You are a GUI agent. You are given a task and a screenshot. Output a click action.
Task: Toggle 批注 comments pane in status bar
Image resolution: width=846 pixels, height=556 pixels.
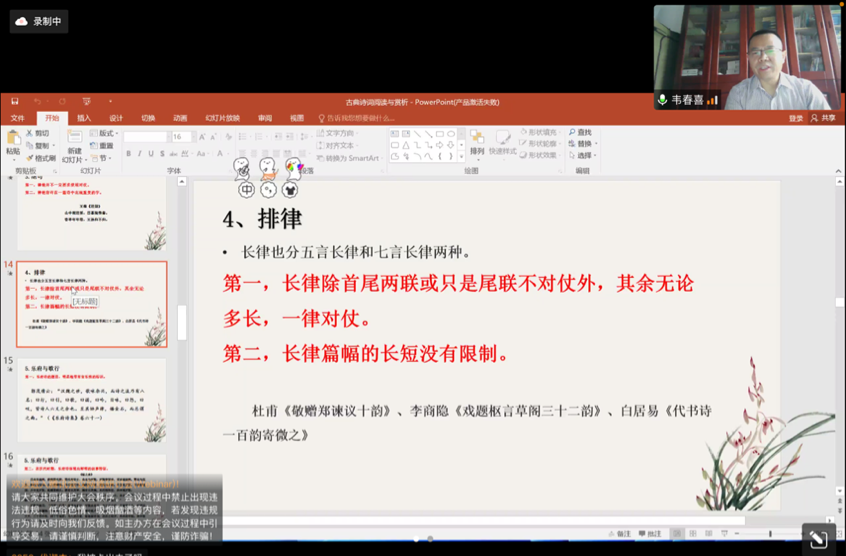(650, 533)
